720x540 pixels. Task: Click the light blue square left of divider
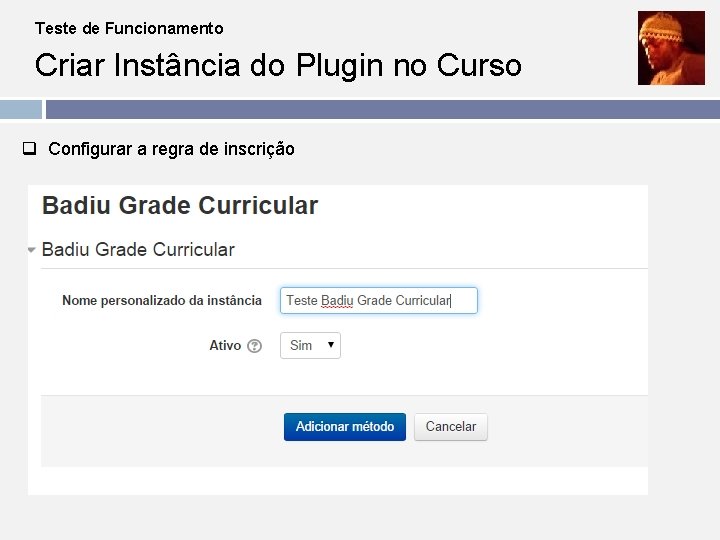coord(20,109)
